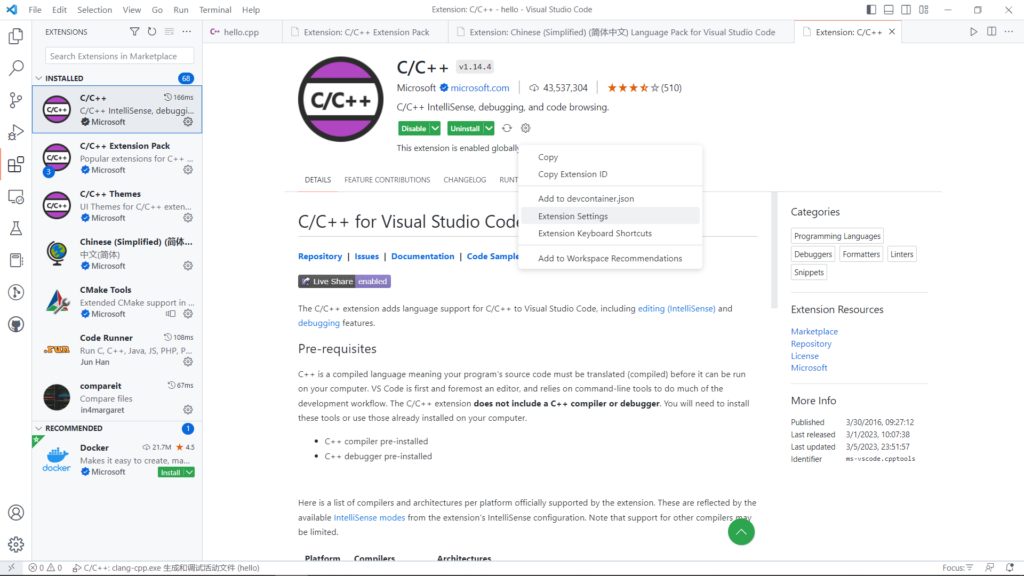Click the Run play button in editor toolbar
The height and width of the screenshot is (576, 1024).
[x=973, y=32]
